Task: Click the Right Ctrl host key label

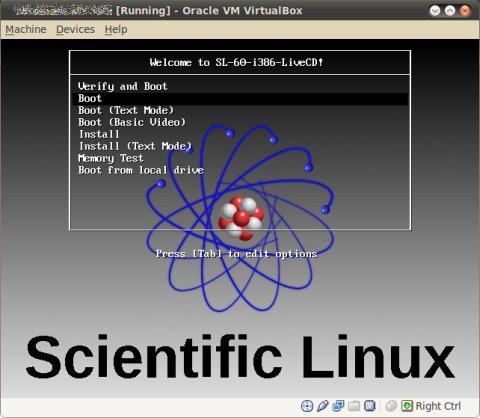Action: pos(438,406)
